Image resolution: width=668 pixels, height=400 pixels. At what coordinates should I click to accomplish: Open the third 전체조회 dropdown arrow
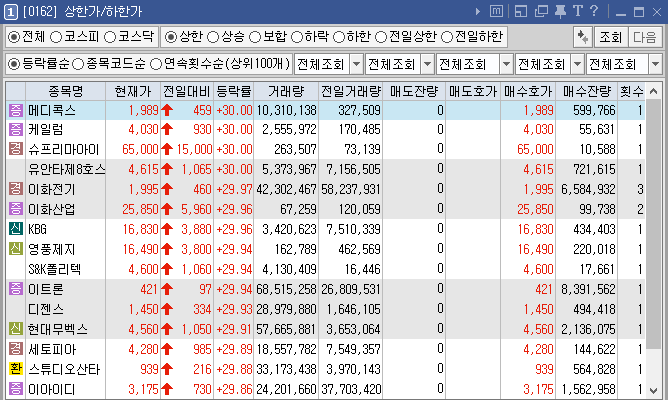(506, 64)
